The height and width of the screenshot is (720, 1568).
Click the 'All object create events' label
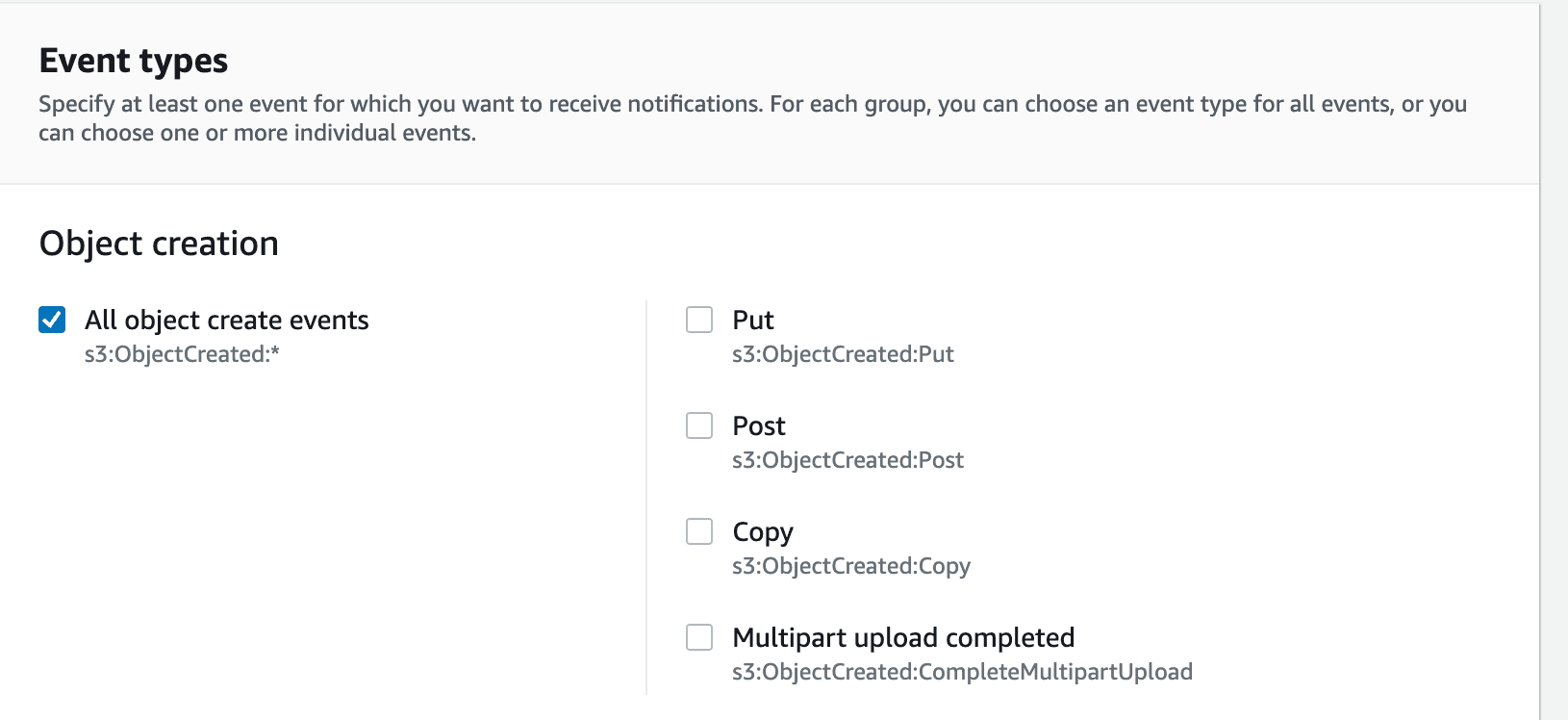click(x=226, y=320)
